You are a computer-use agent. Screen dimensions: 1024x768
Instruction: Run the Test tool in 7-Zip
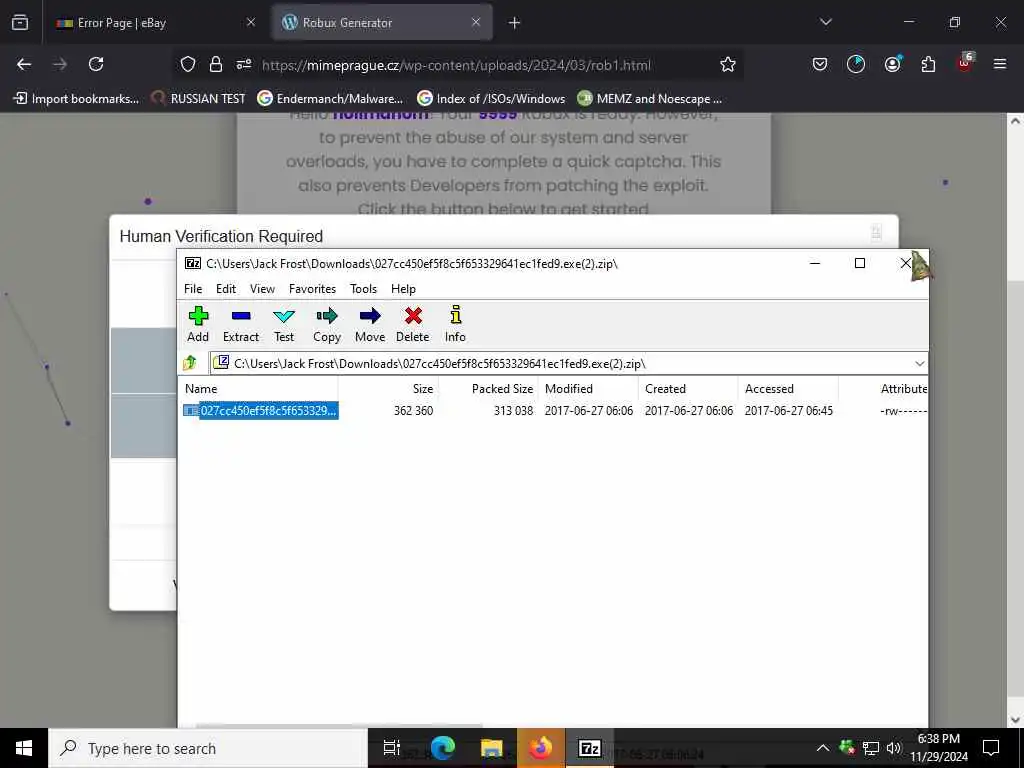(x=284, y=324)
